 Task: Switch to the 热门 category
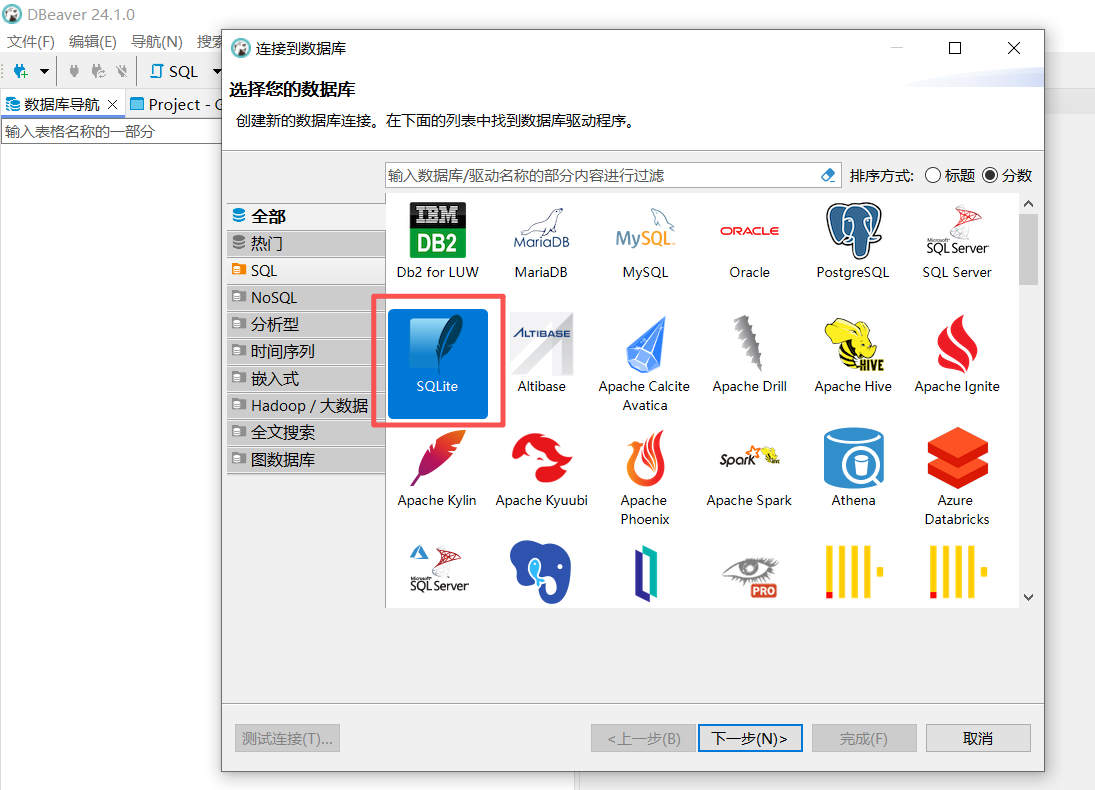coord(306,243)
